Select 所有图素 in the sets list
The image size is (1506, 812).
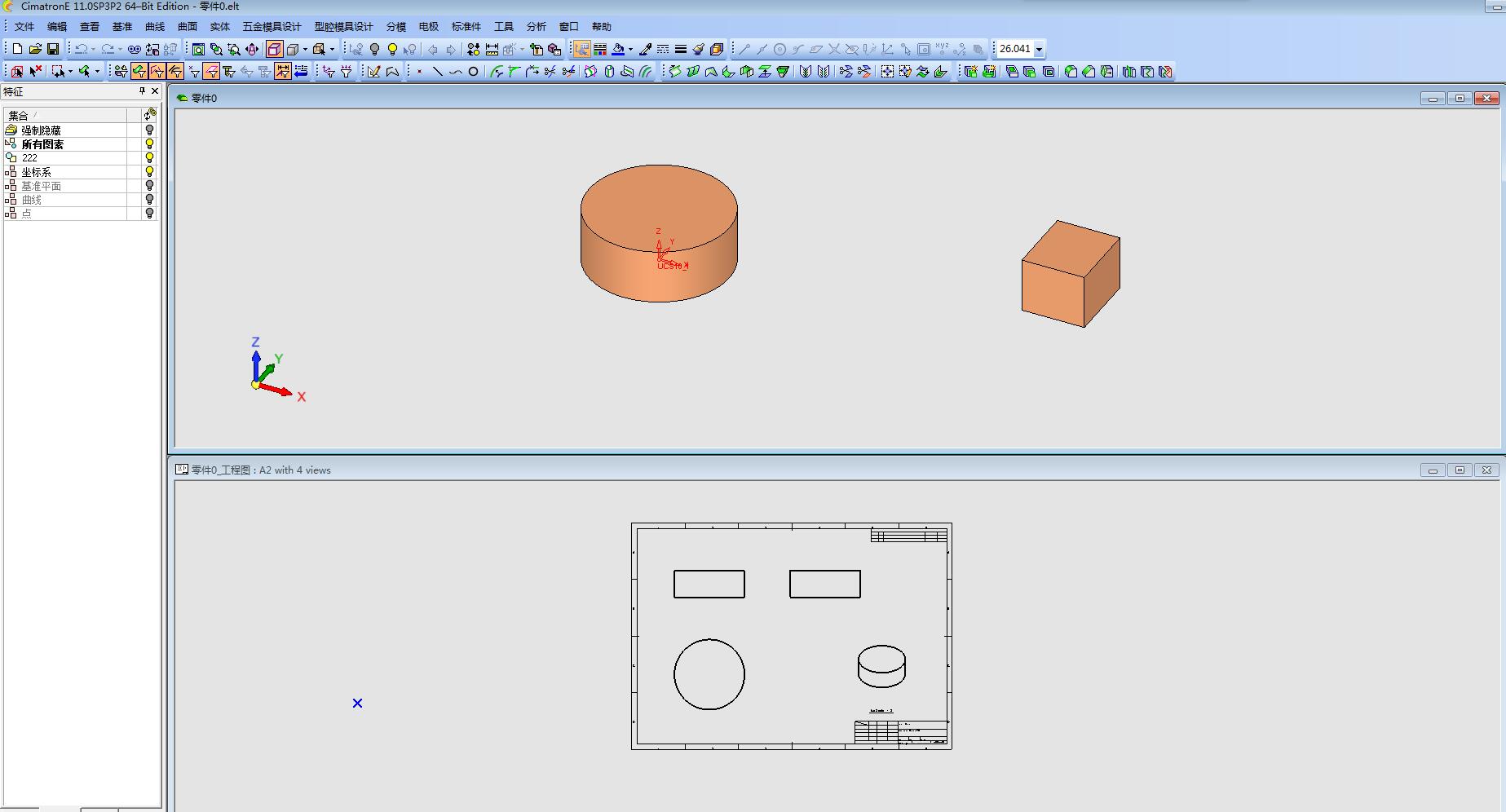(42, 144)
